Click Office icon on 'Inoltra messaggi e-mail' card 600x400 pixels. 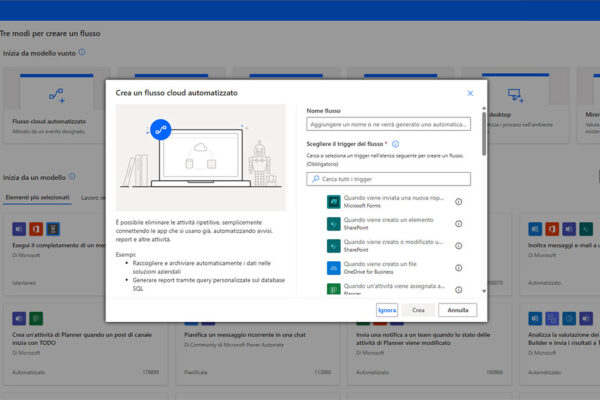click(552, 229)
